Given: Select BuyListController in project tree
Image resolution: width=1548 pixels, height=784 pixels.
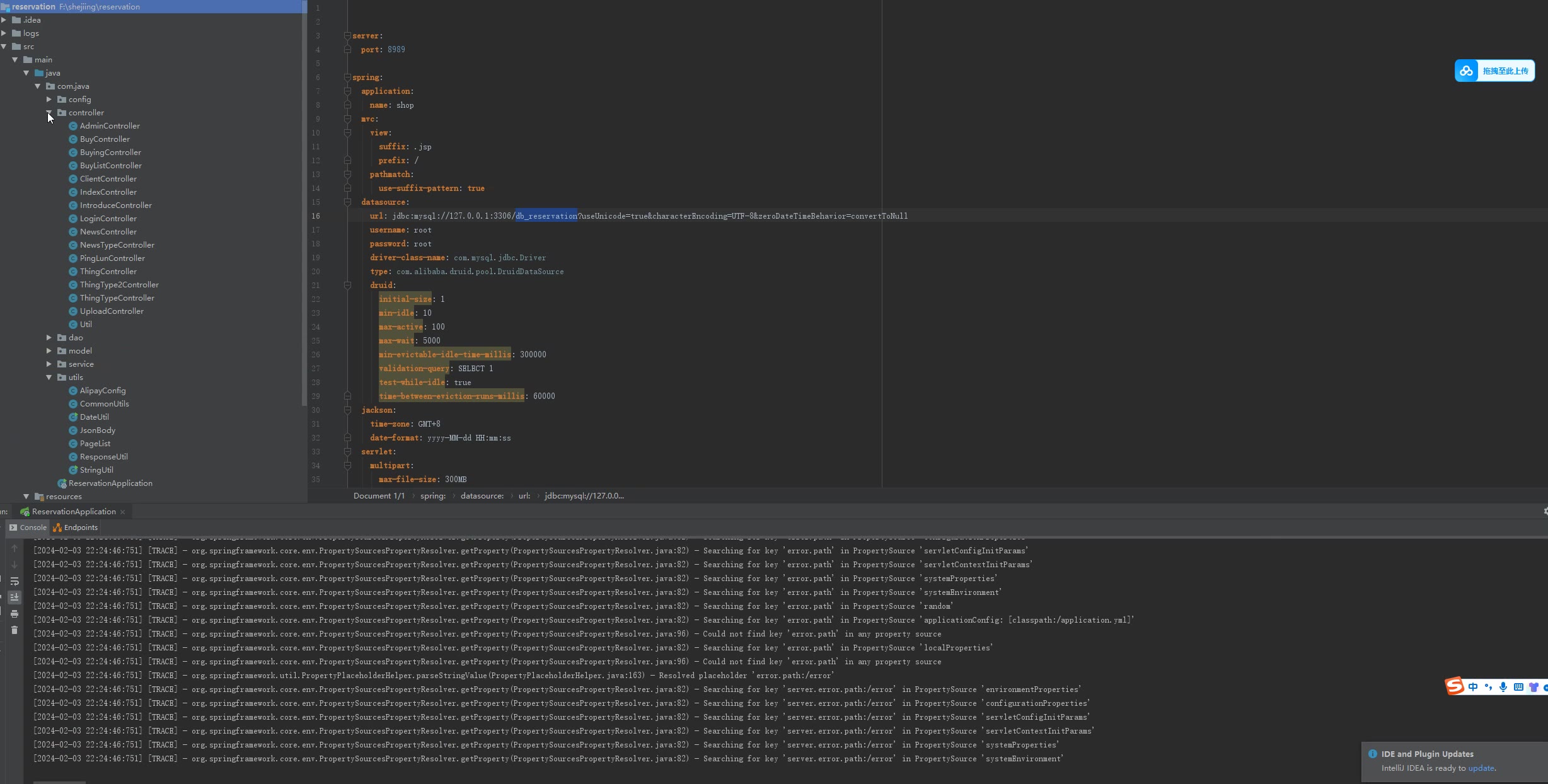Looking at the screenshot, I should click(111, 165).
